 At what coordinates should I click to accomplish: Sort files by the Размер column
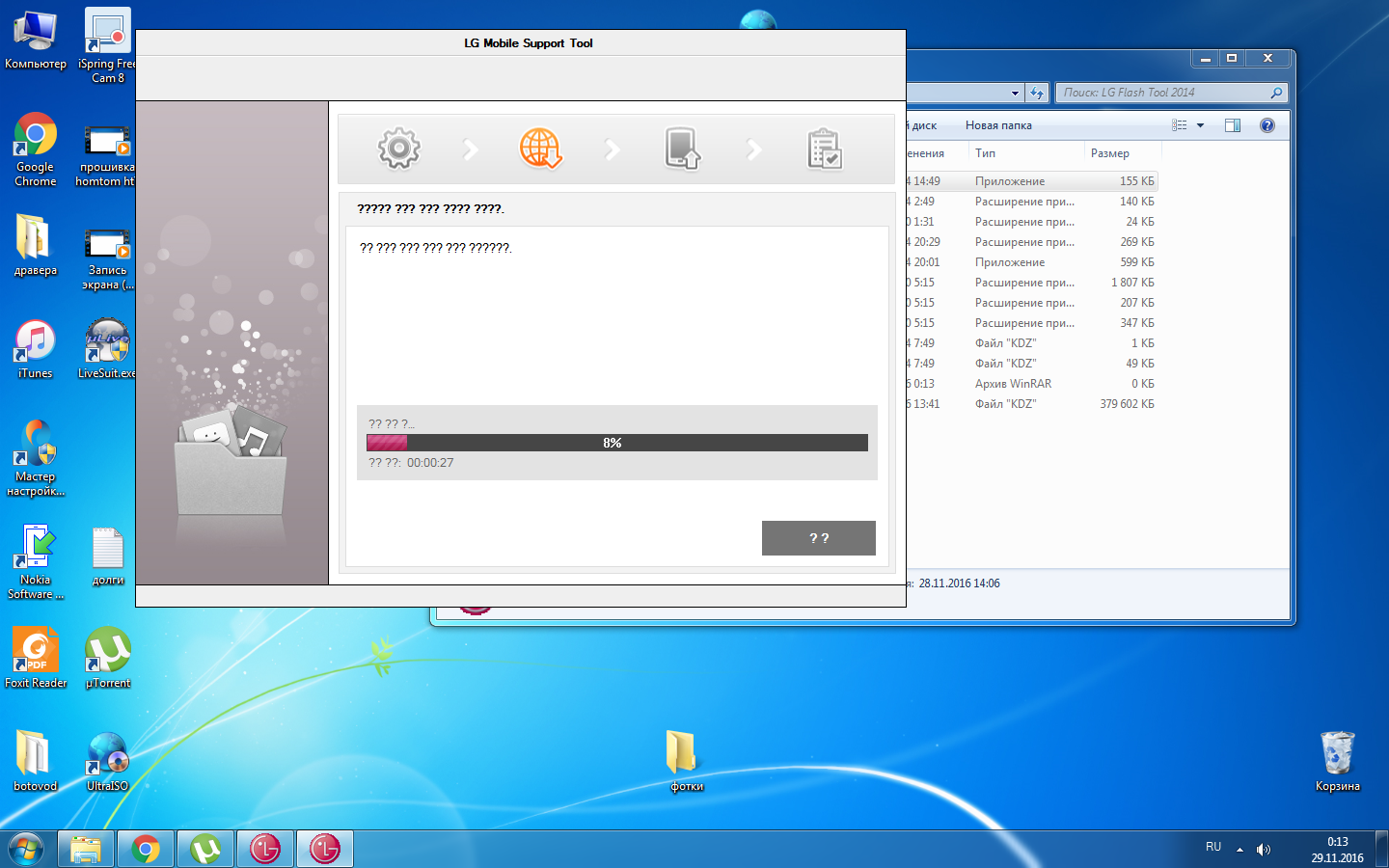pos(1110,153)
